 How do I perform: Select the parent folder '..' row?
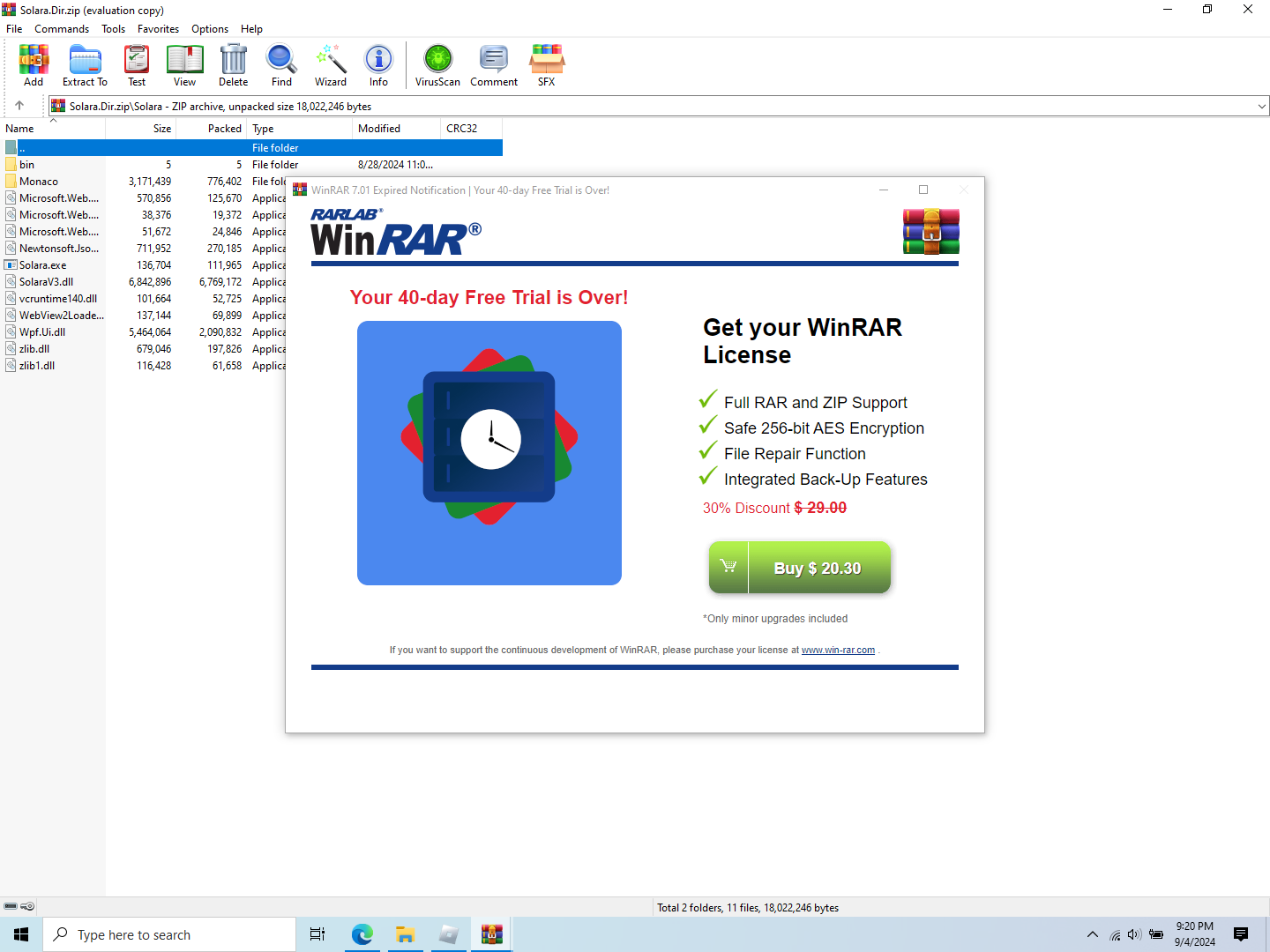pos(251,148)
